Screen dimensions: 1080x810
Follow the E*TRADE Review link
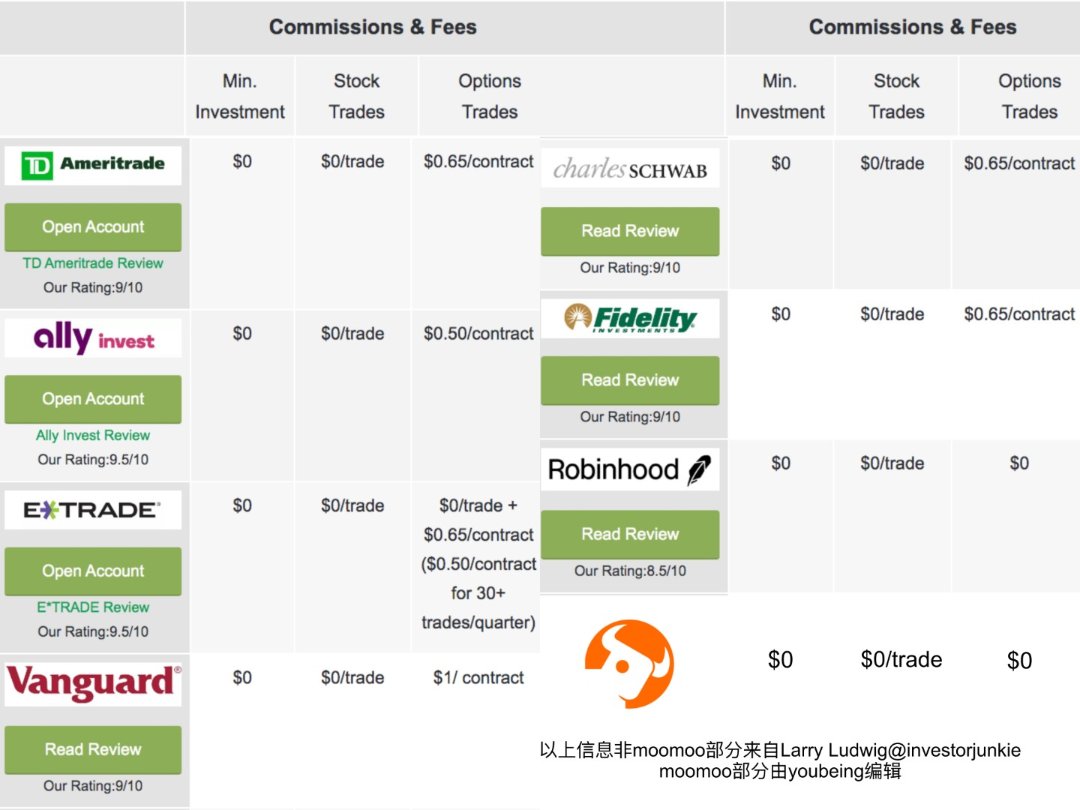[x=93, y=607]
